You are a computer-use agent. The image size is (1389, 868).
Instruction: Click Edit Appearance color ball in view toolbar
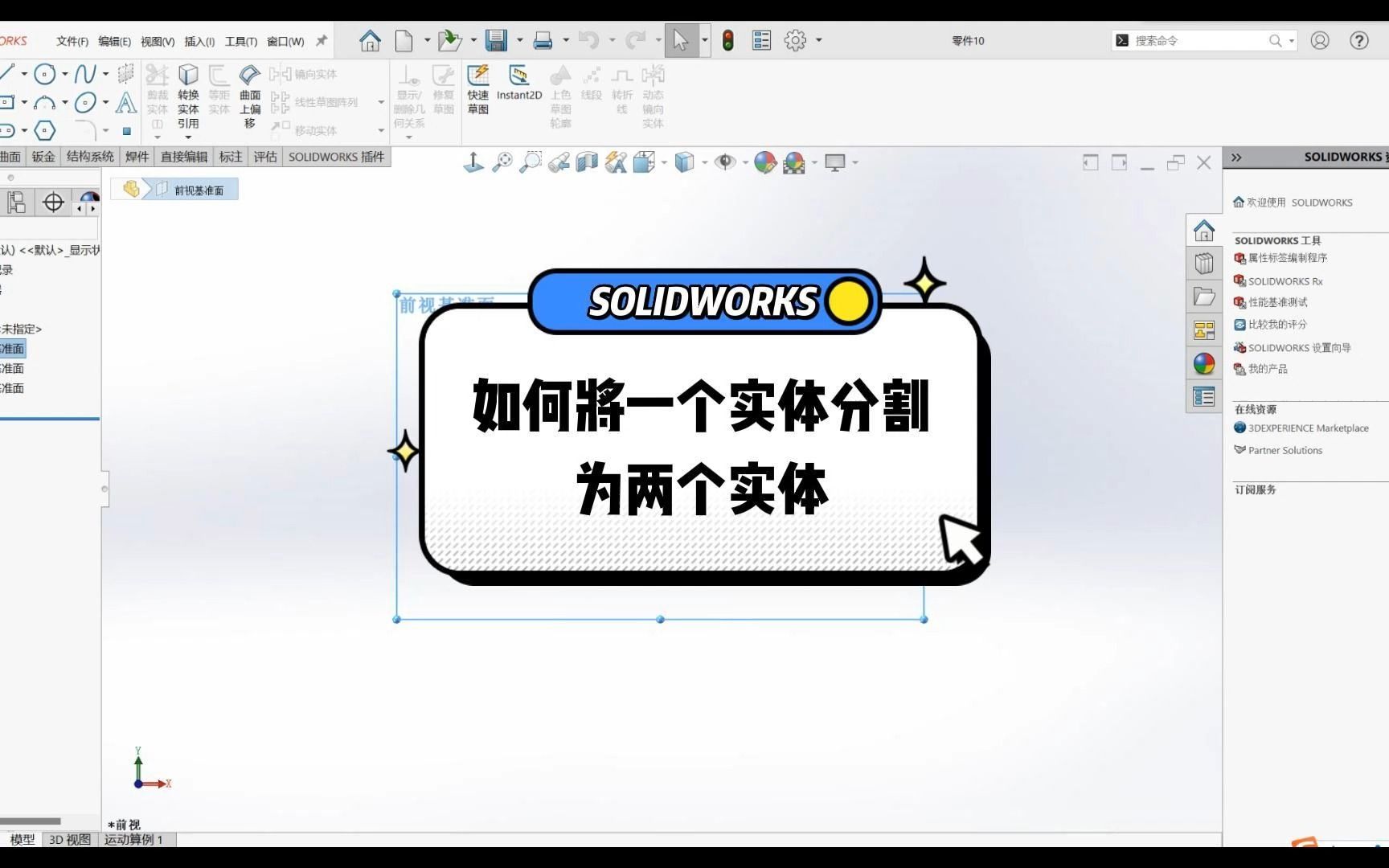[765, 162]
